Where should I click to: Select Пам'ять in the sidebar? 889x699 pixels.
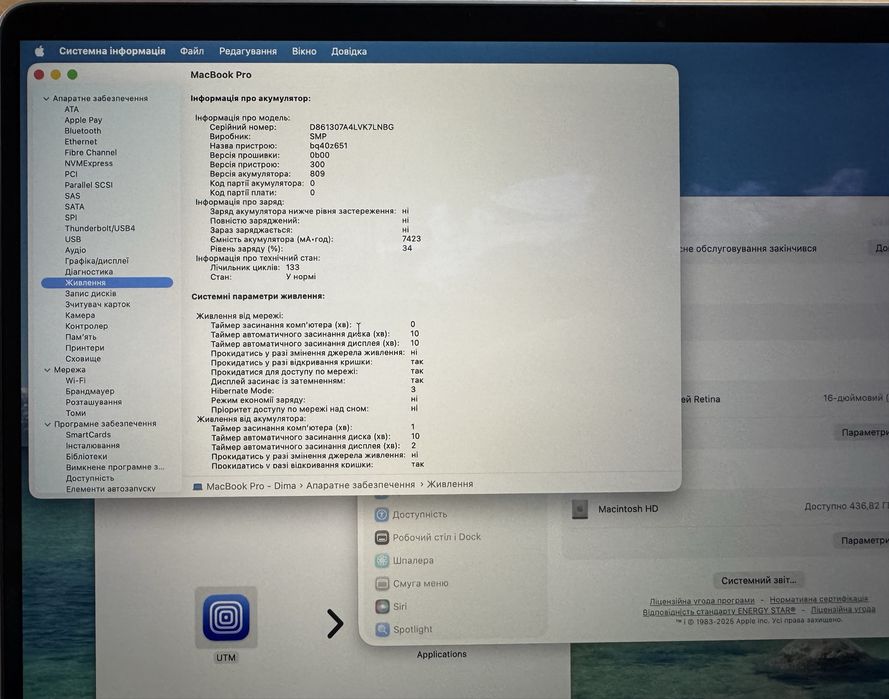pyautogui.click(x=81, y=337)
